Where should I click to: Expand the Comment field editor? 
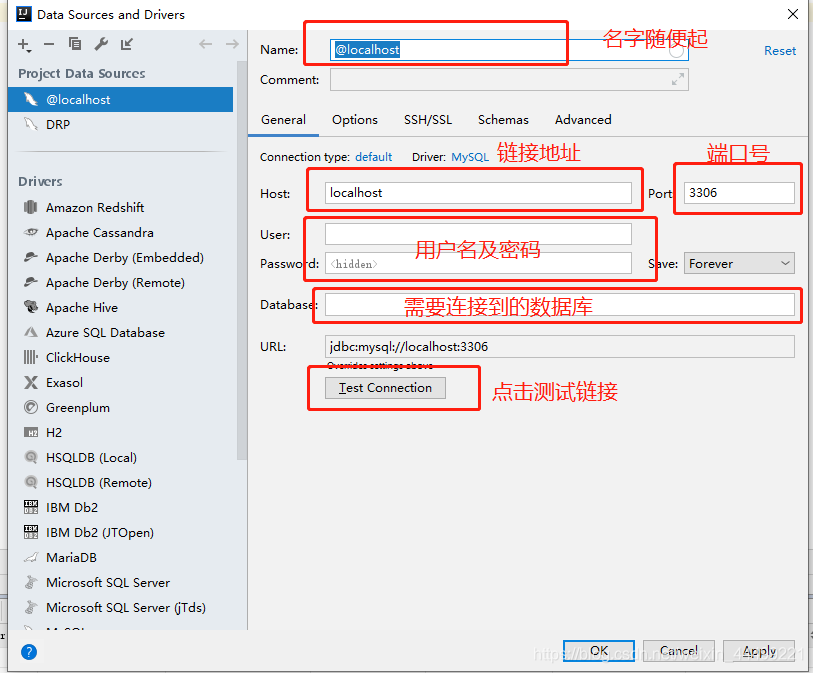click(x=677, y=80)
